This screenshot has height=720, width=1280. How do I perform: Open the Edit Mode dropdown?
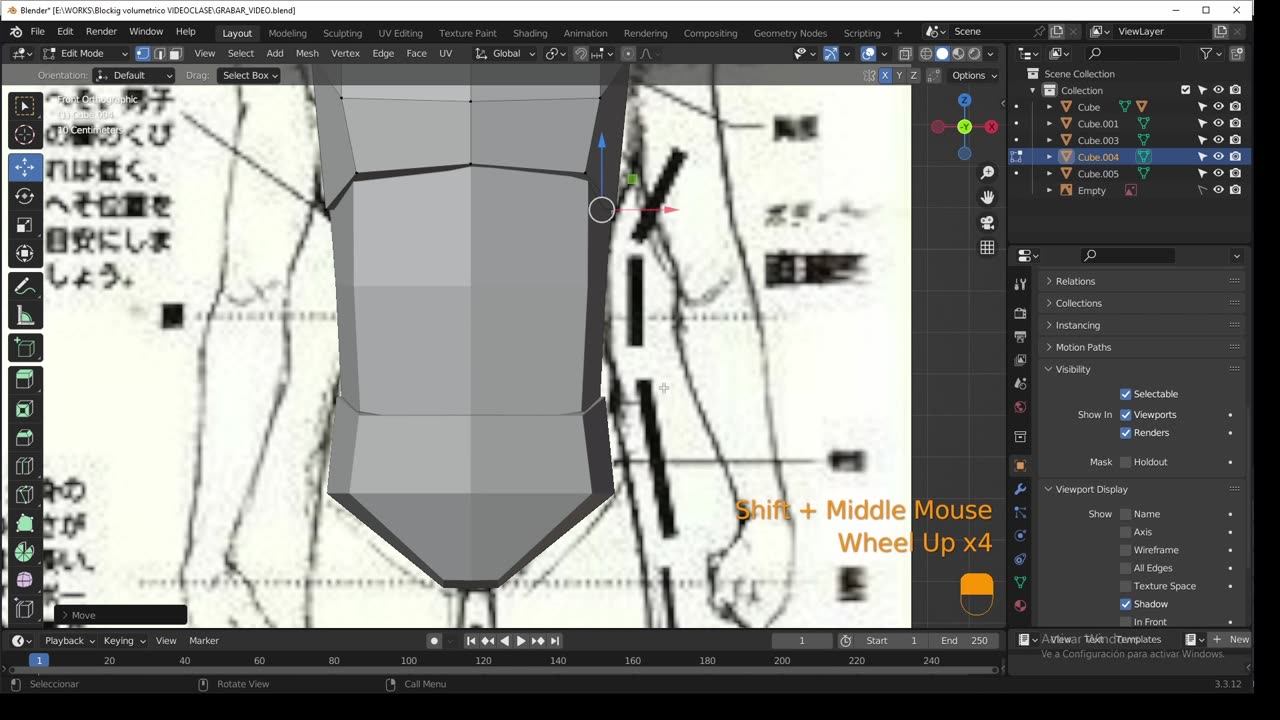pyautogui.click(x=85, y=54)
